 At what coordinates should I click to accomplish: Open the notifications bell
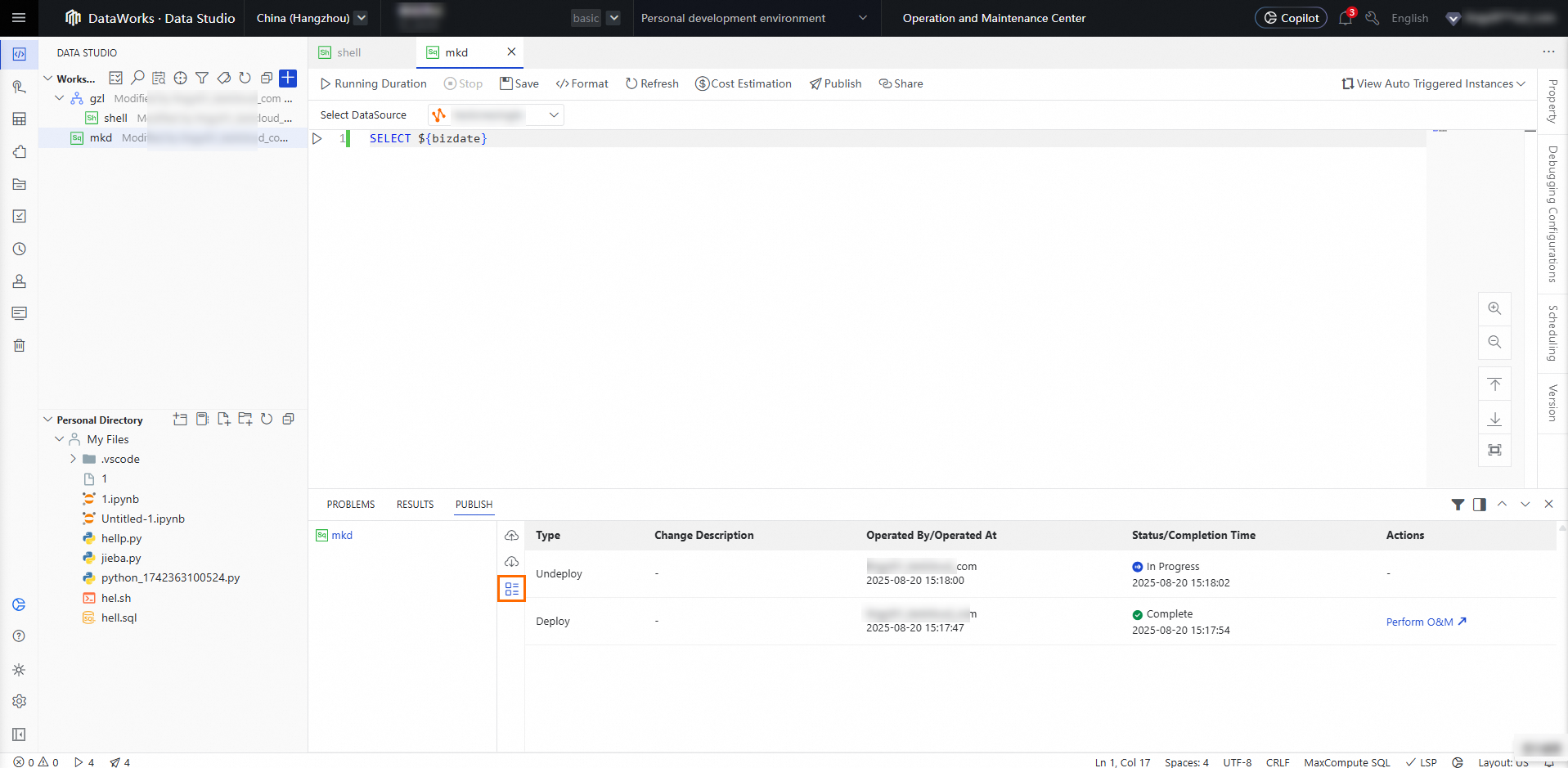coord(1346,18)
